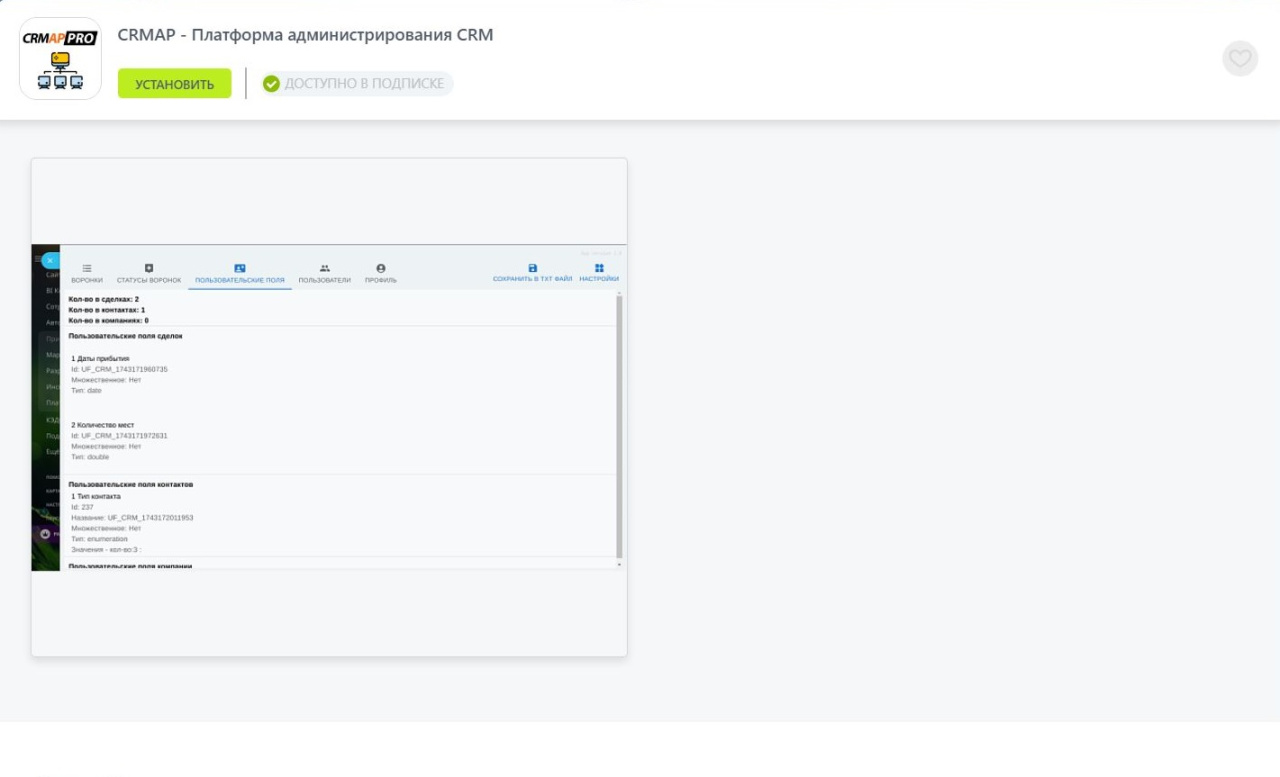The height and width of the screenshot is (777, 1280).
Task: Click the CRMAP PRO app logo
Action: pos(60,58)
